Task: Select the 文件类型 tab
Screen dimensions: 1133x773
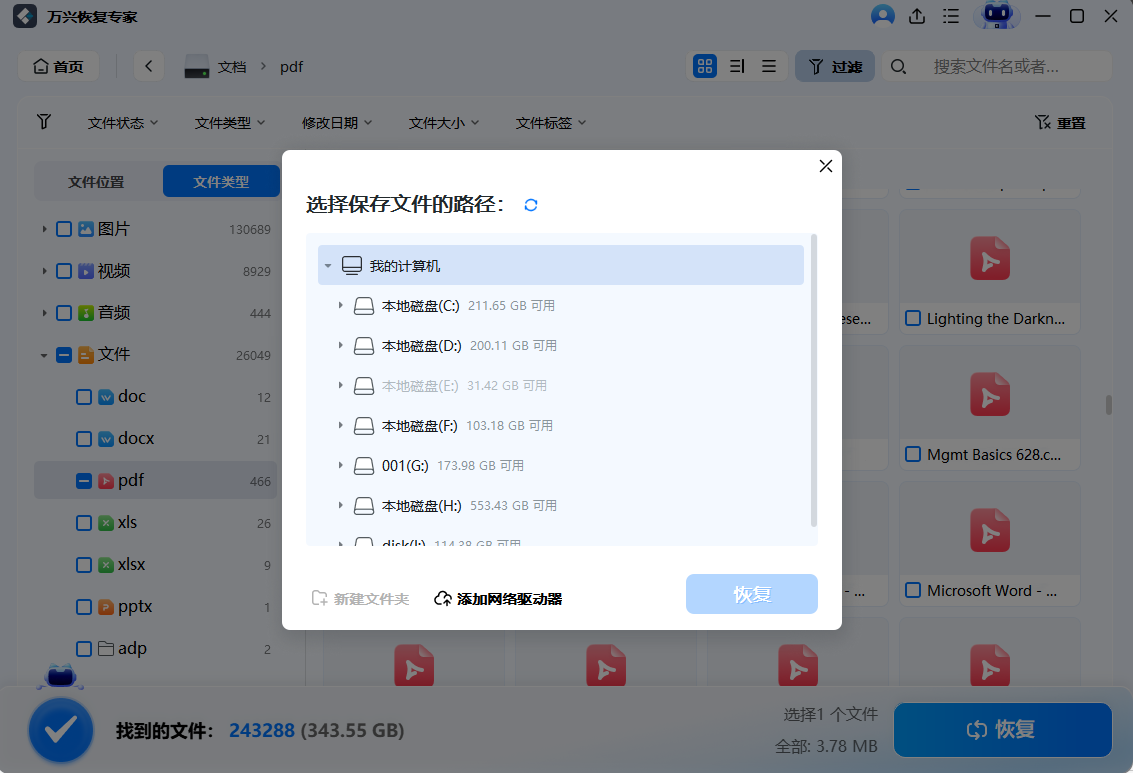Action: tap(221, 181)
